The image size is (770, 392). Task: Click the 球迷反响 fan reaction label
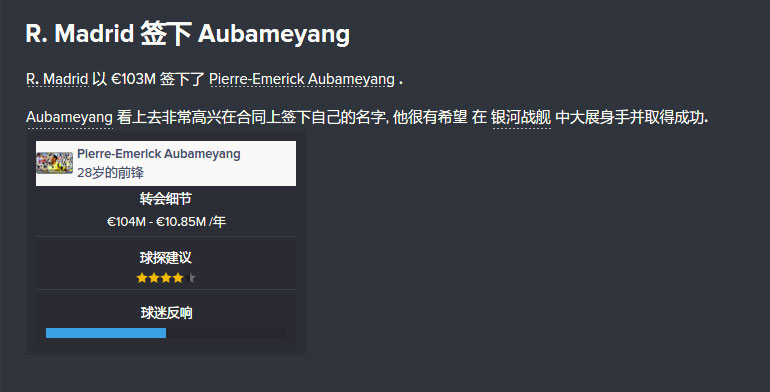(166, 313)
